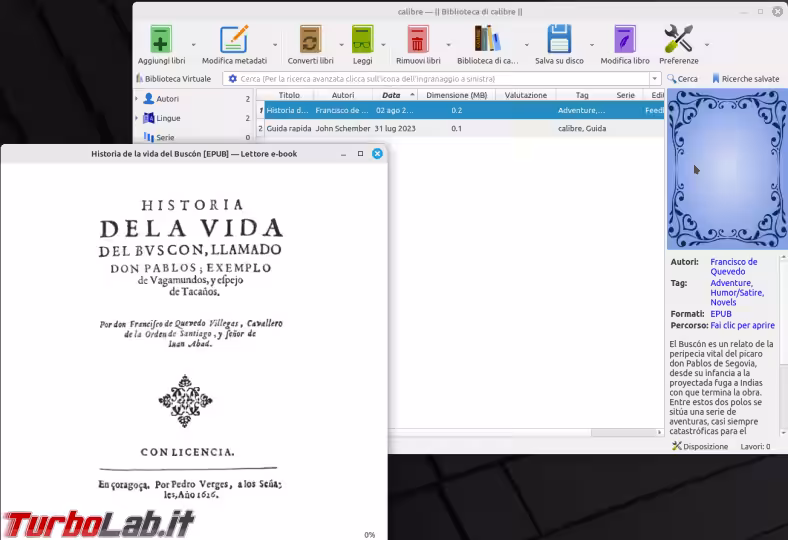Close the Lettore e-book viewer window
The image size is (788, 540).
coord(377,154)
